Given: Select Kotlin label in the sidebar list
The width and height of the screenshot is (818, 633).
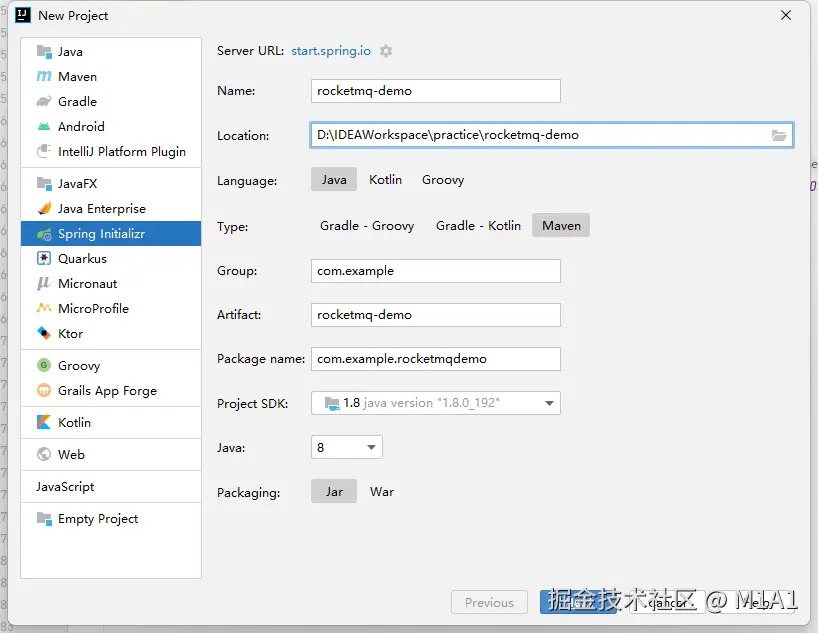Looking at the screenshot, I should tap(74, 422).
